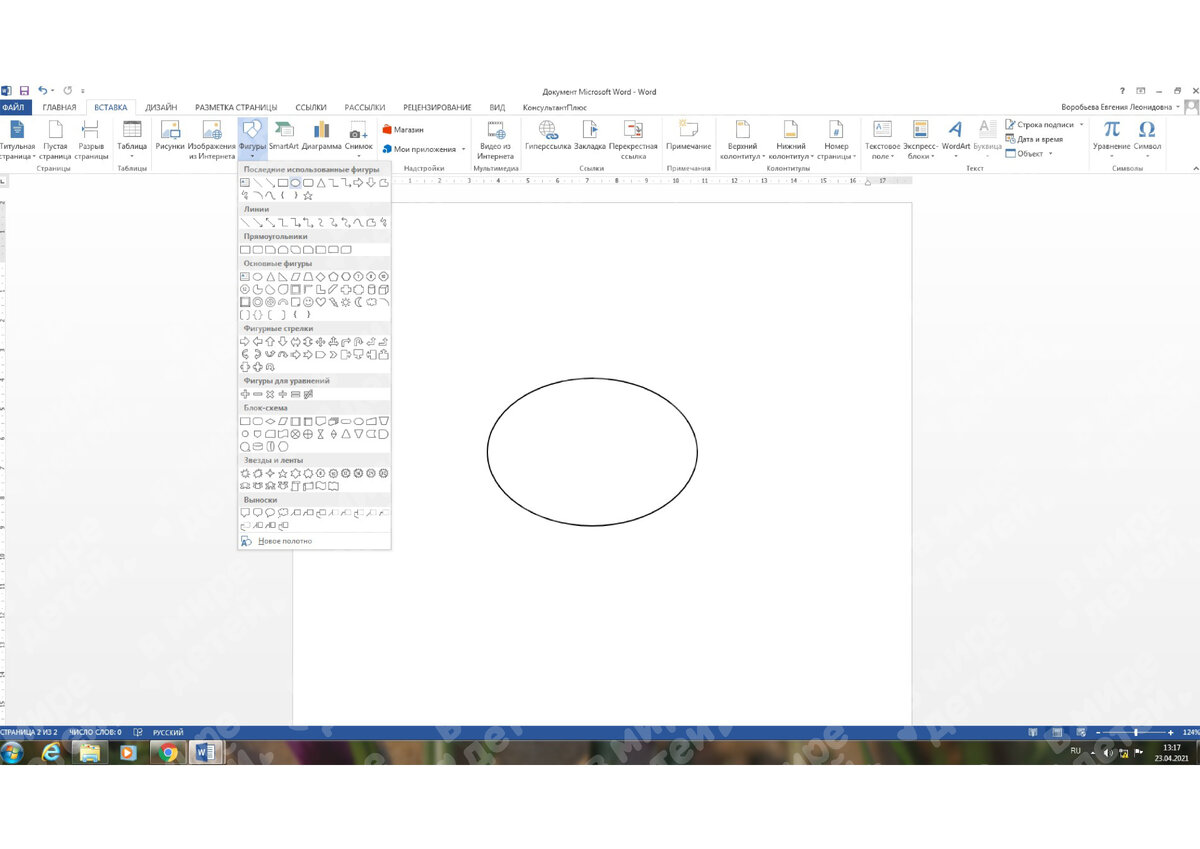The height and width of the screenshot is (849, 1200).
Task: Insert Видео из Интернета
Action: [x=495, y=139]
